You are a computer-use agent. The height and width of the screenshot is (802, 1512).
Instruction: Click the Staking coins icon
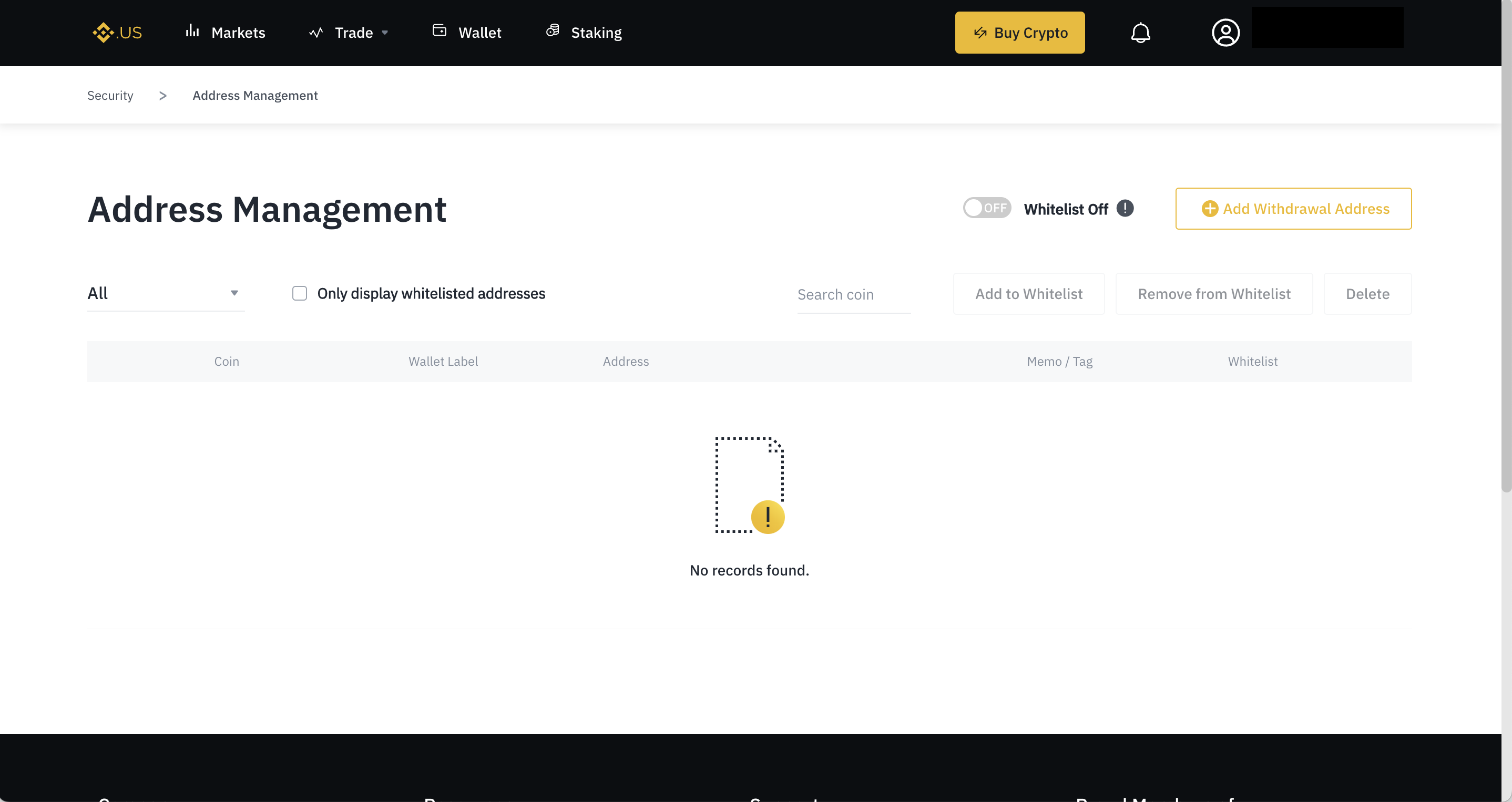(553, 30)
